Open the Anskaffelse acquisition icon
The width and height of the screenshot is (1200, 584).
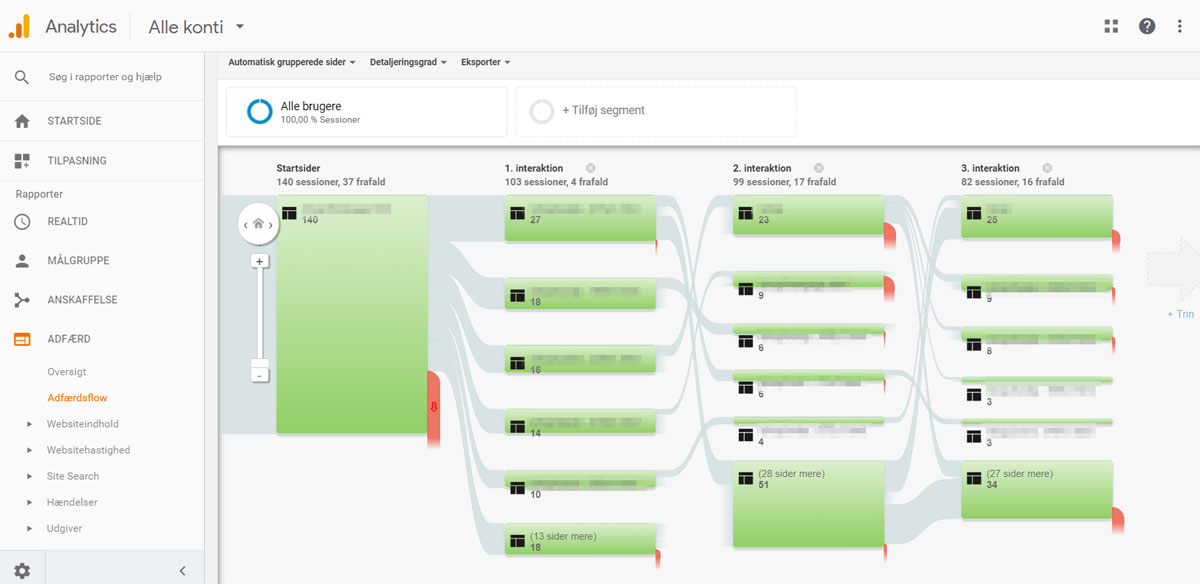pos(22,300)
